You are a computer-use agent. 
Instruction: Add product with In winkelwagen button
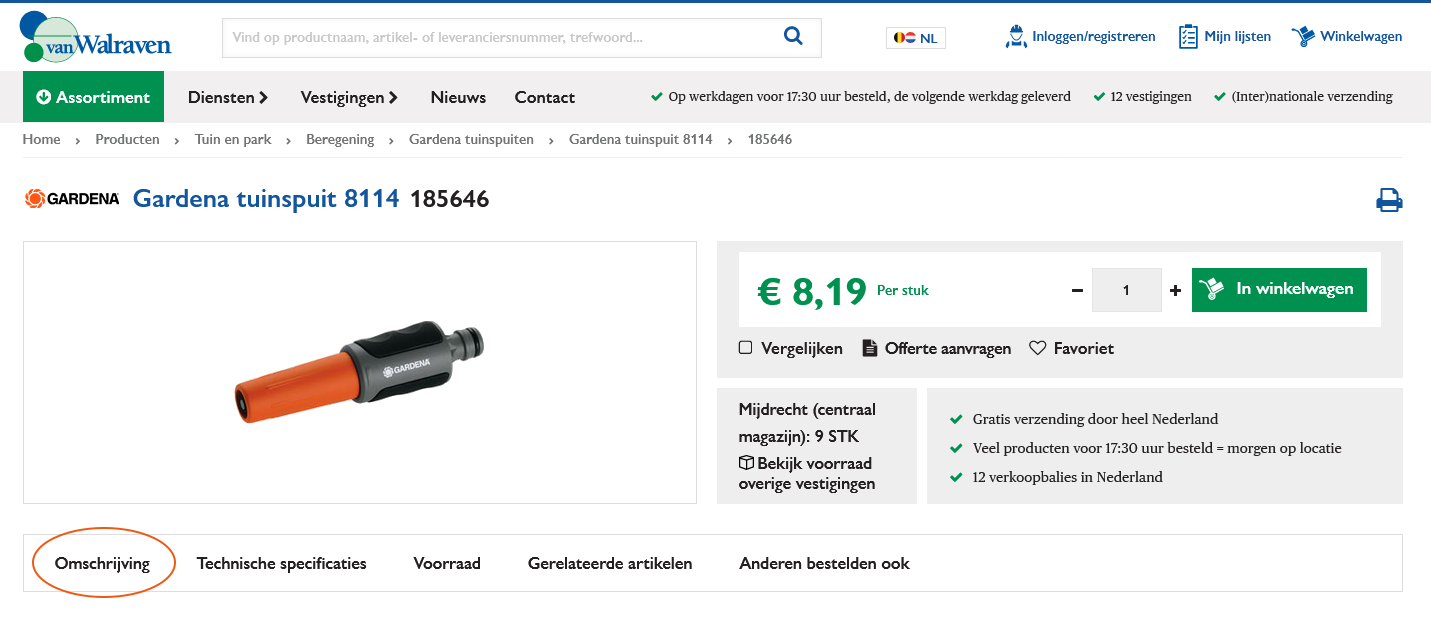(x=1279, y=289)
